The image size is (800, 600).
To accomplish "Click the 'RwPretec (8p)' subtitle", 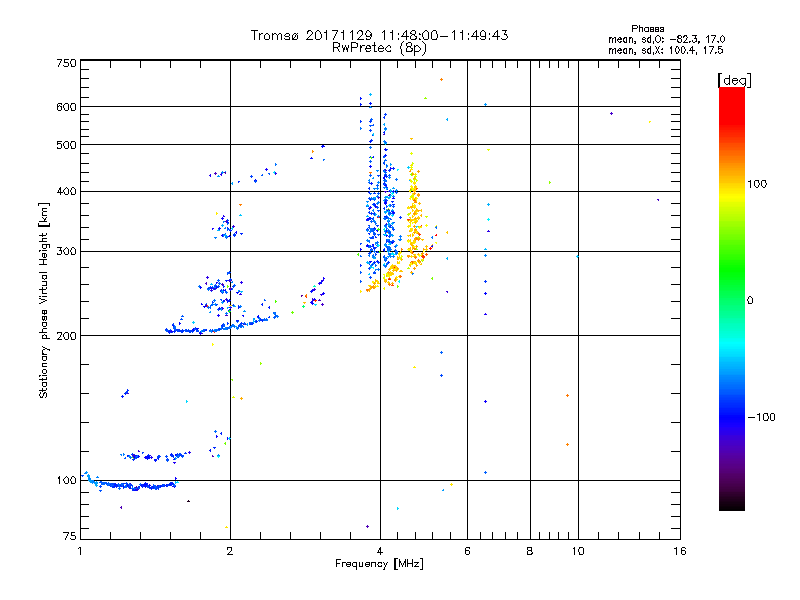I will pos(379,48).
